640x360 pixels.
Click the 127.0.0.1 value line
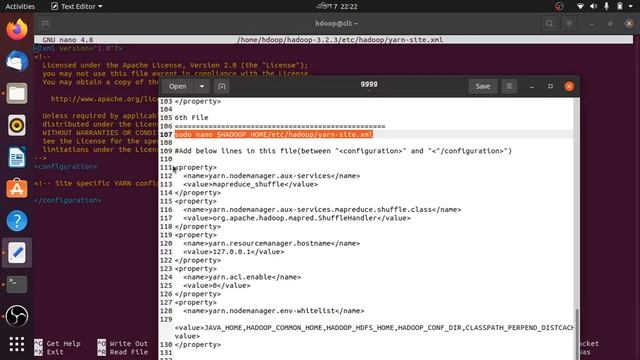click(233, 252)
